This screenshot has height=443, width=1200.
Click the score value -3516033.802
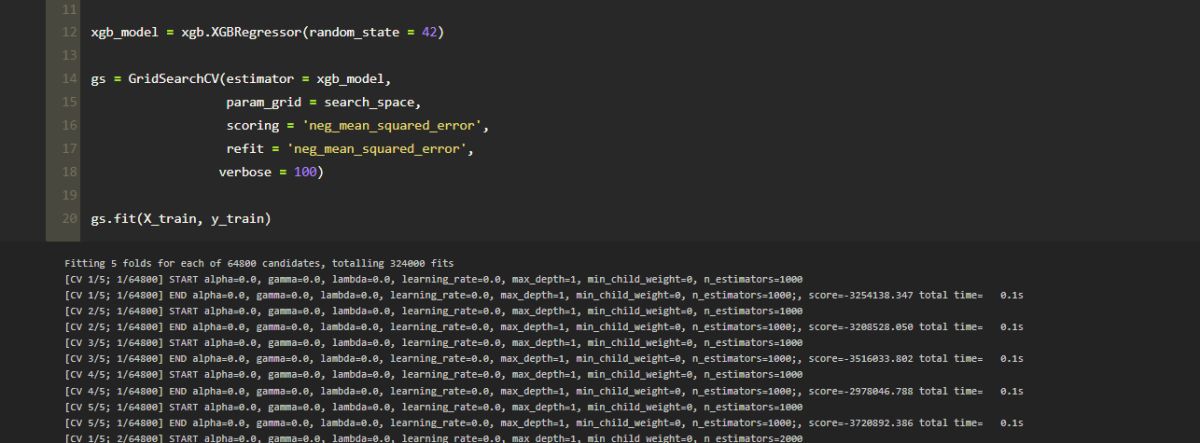(x=879, y=358)
